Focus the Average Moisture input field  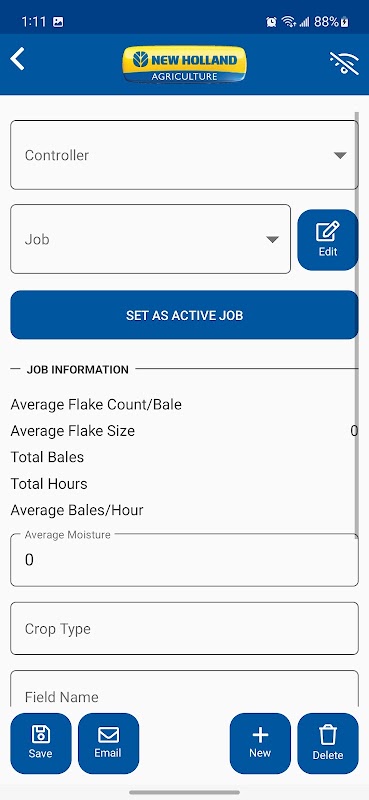click(x=184, y=560)
